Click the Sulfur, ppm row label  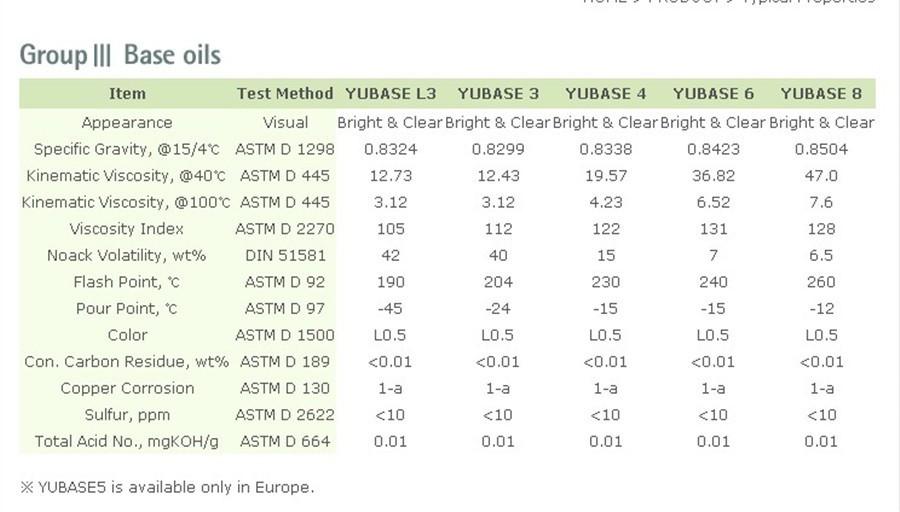pos(127,414)
